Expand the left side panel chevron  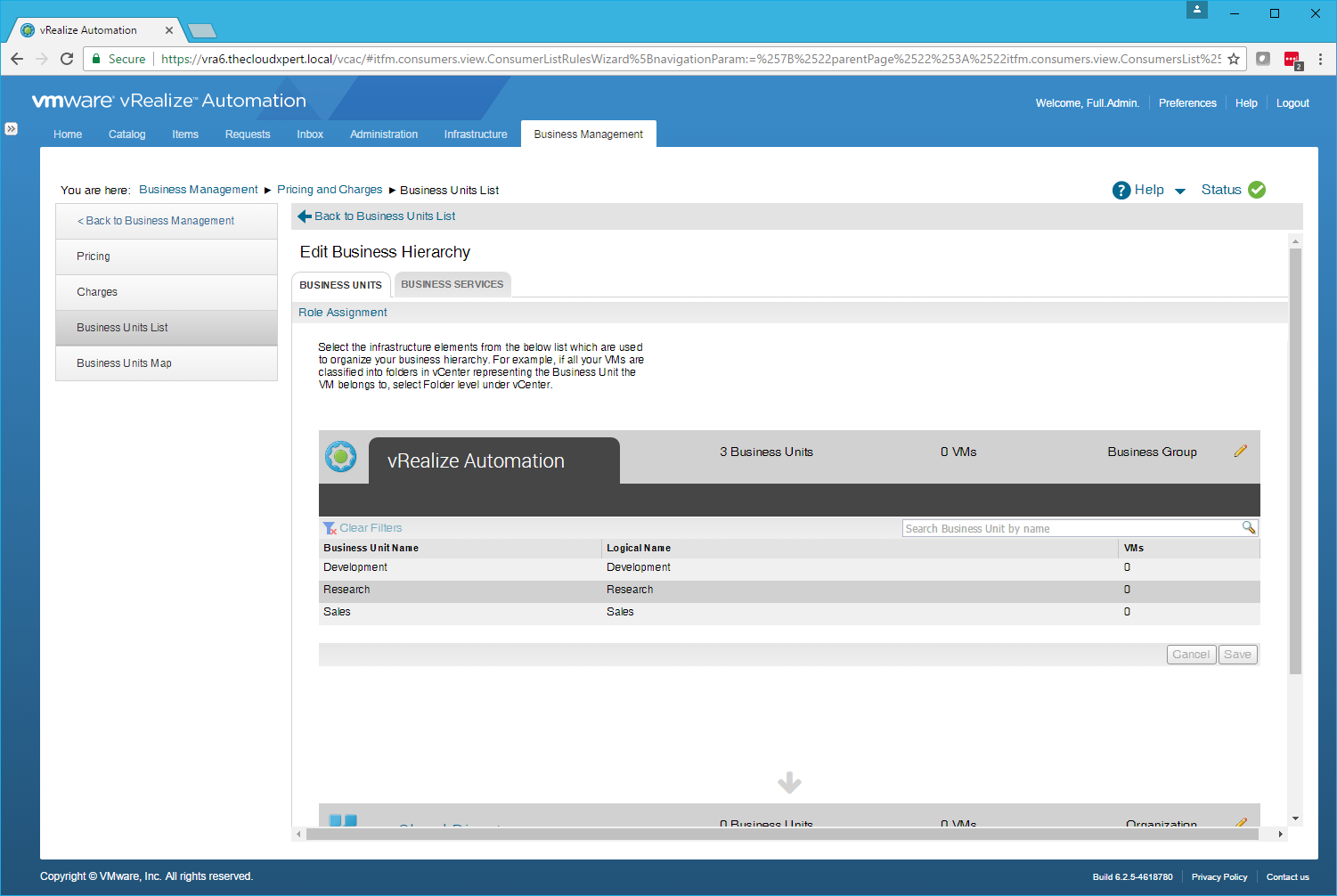[11, 129]
